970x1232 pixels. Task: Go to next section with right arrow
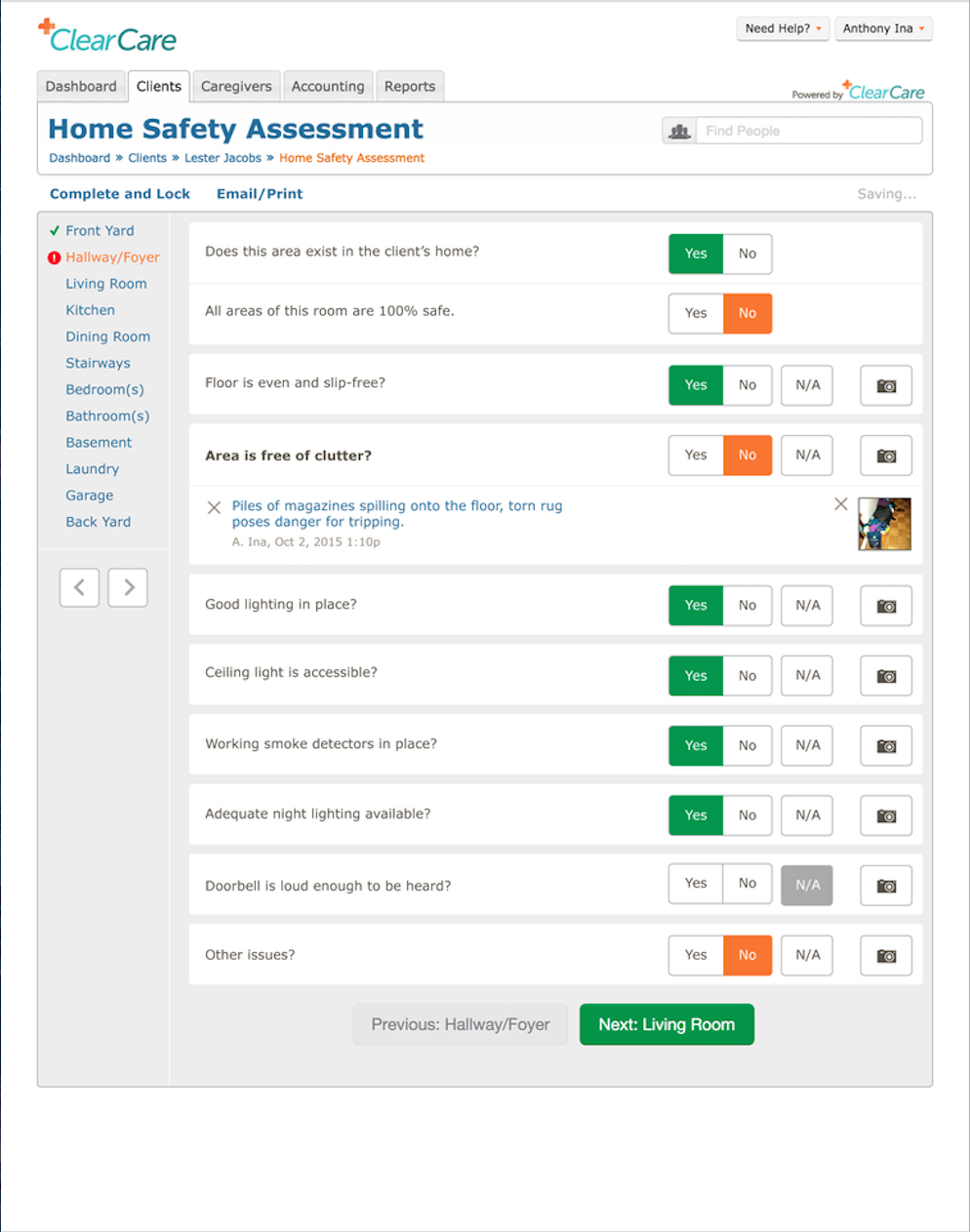coord(128,587)
